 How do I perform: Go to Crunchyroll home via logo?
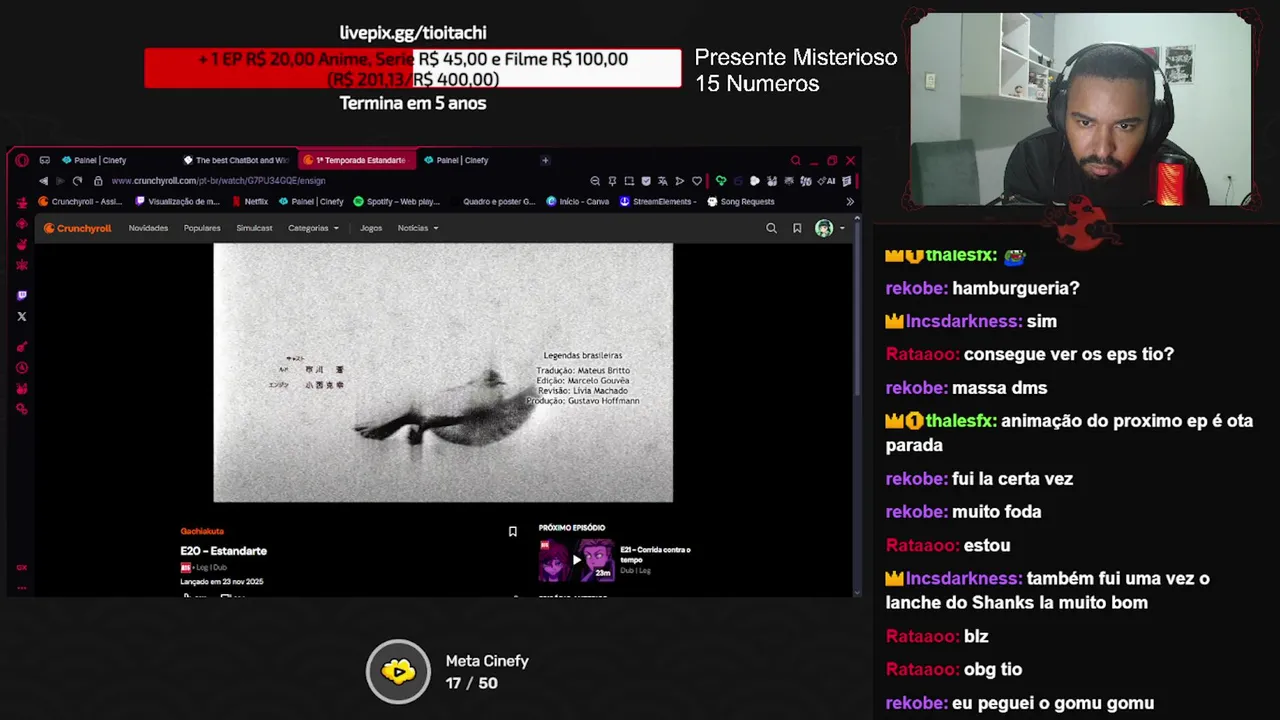[x=77, y=228]
